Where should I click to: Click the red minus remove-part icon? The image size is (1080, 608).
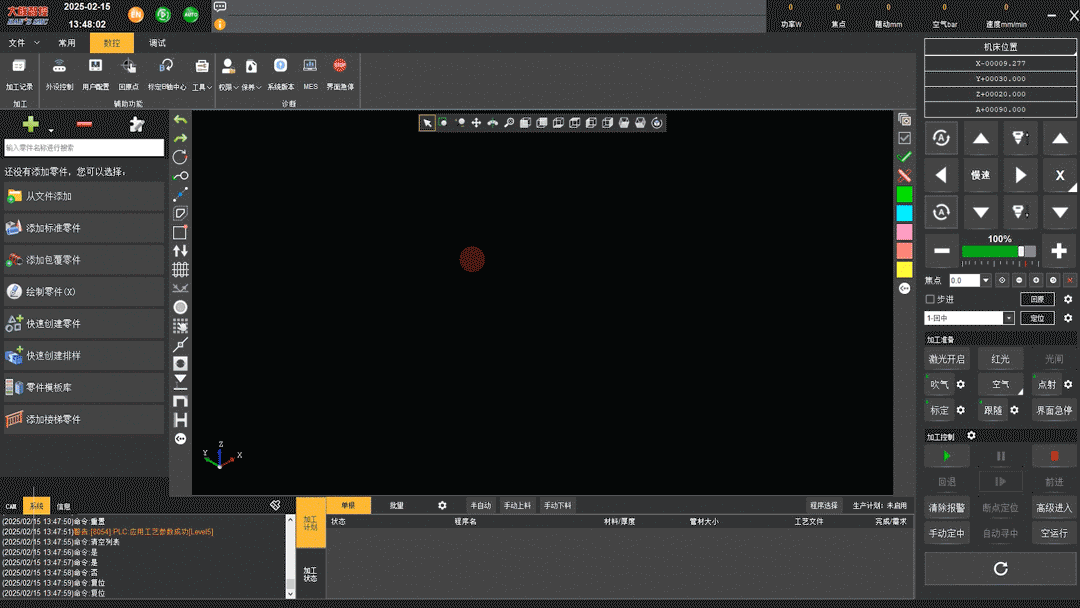pos(84,124)
